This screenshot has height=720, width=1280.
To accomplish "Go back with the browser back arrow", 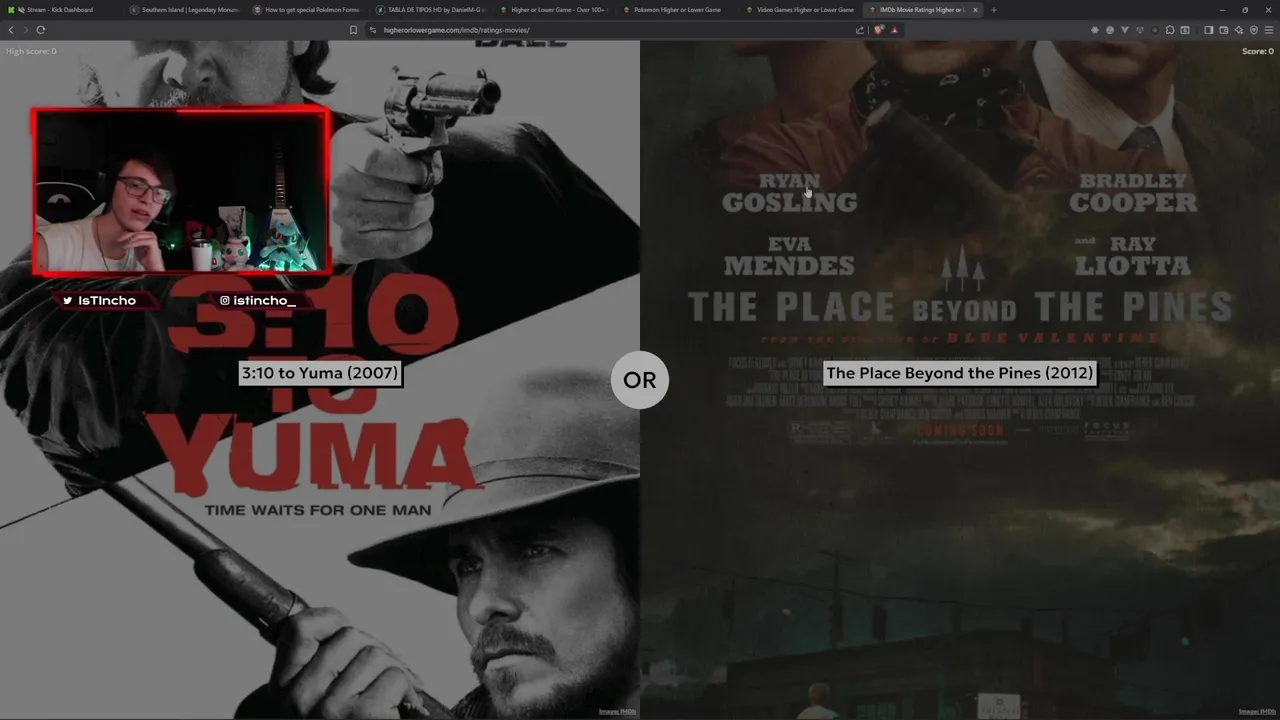I will click(11, 30).
